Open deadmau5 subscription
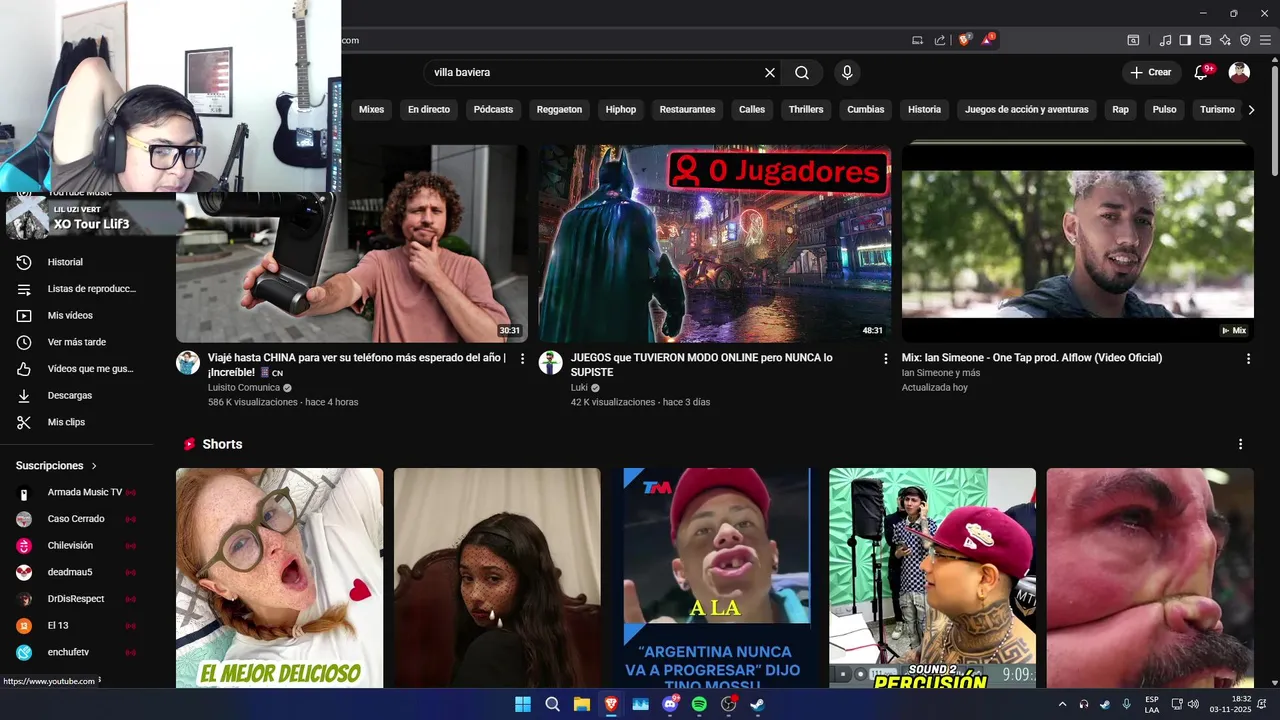This screenshot has width=1280, height=720. 77,572
